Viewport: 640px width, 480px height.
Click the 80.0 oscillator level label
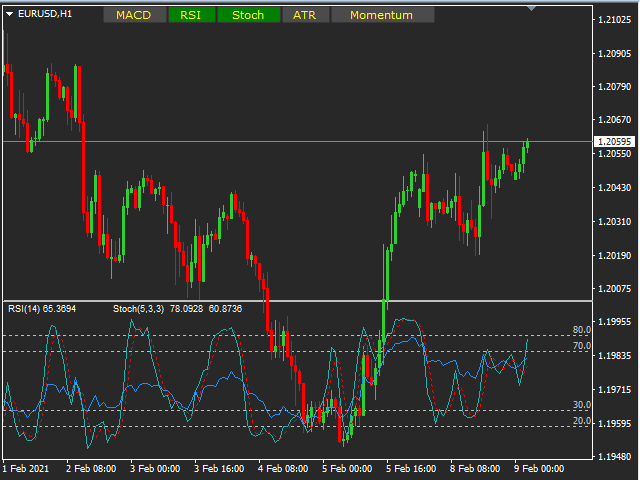coord(582,330)
